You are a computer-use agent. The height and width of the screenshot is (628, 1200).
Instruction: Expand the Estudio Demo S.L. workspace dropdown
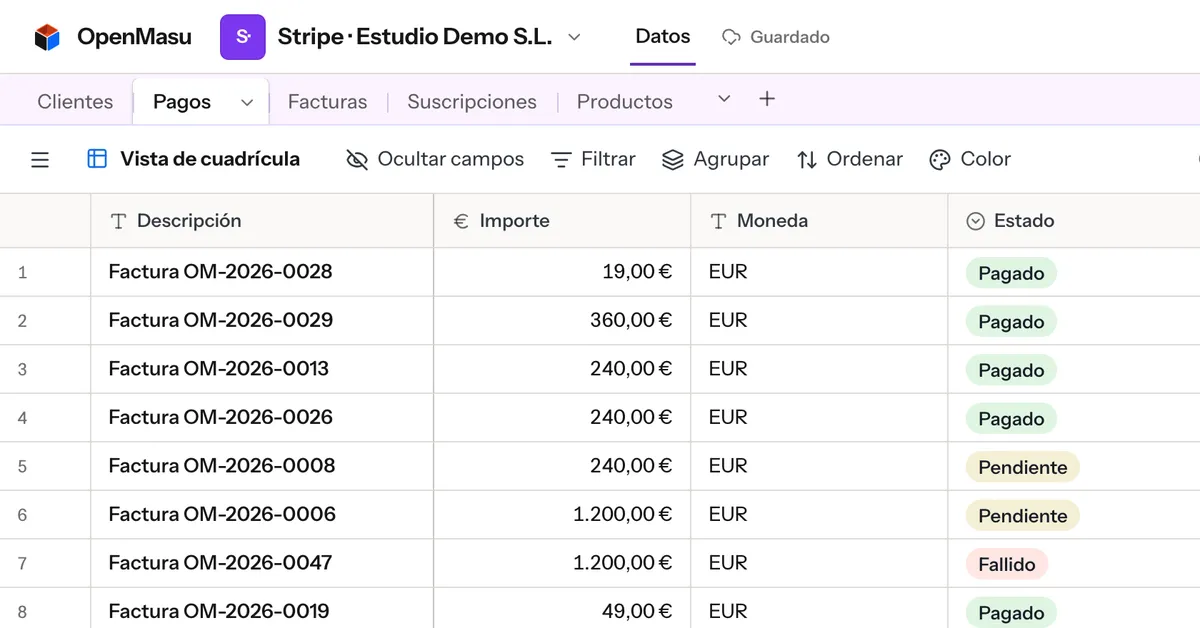574,37
